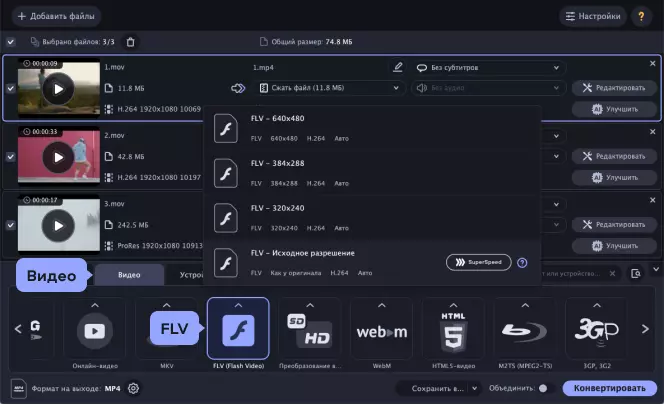This screenshot has width=664, height=405.
Task: Click Улучшить for 2.mov
Action: tap(614, 177)
